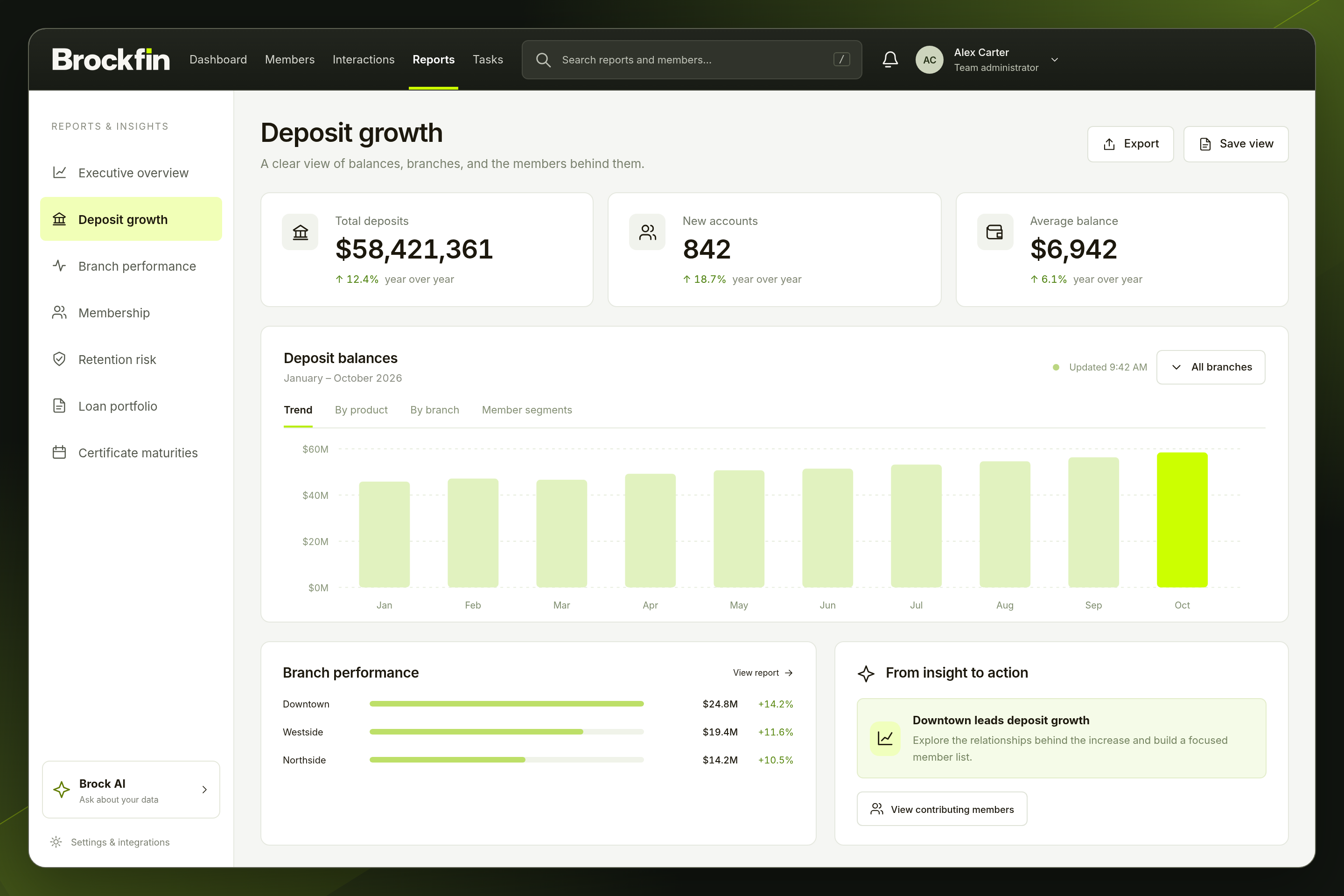Open notifications bell
Viewport: 1344px width, 896px height.
pyautogui.click(x=890, y=59)
